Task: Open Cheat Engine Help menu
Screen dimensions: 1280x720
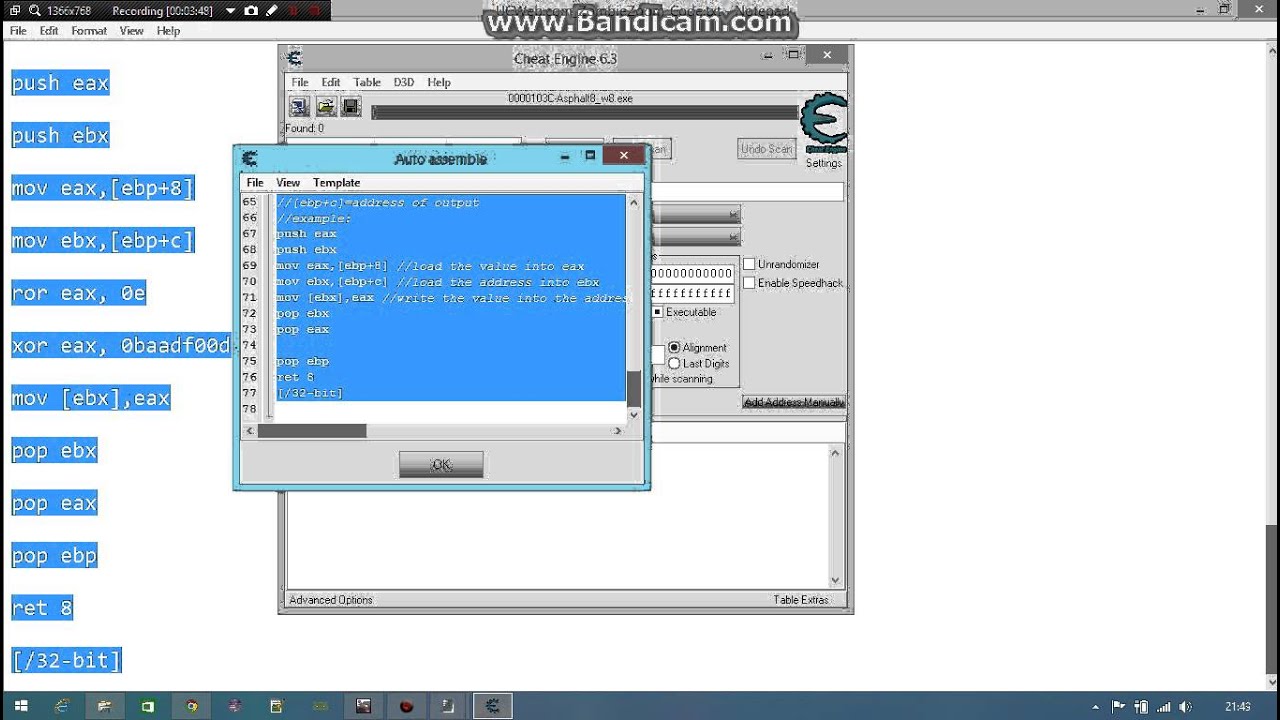Action: coord(439,82)
